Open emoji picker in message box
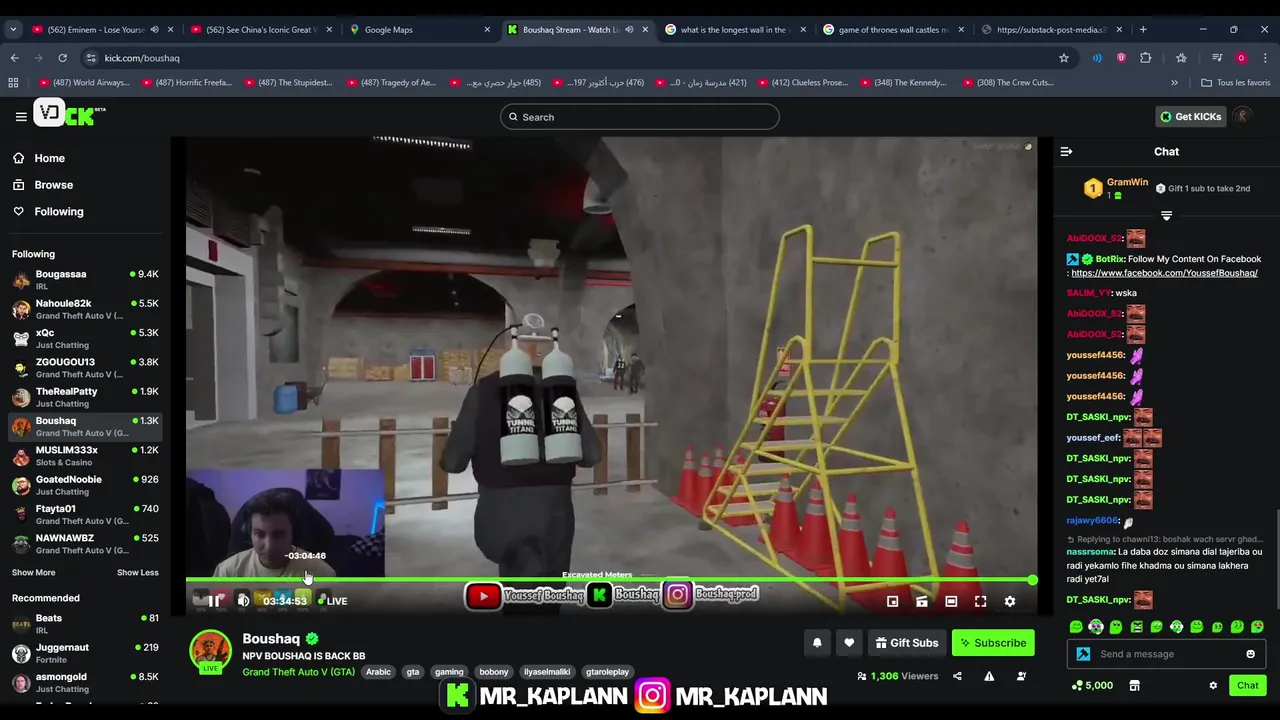 (1250, 654)
